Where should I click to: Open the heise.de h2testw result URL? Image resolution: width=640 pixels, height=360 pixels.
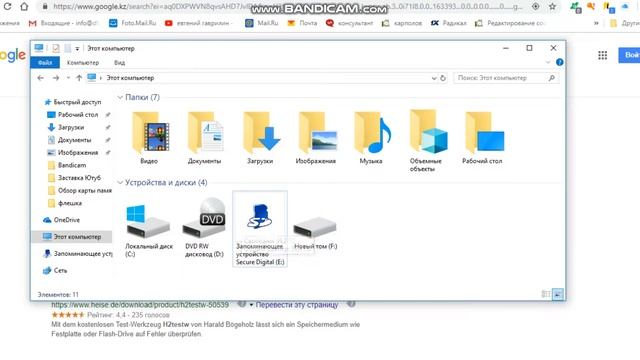pyautogui.click(x=140, y=305)
